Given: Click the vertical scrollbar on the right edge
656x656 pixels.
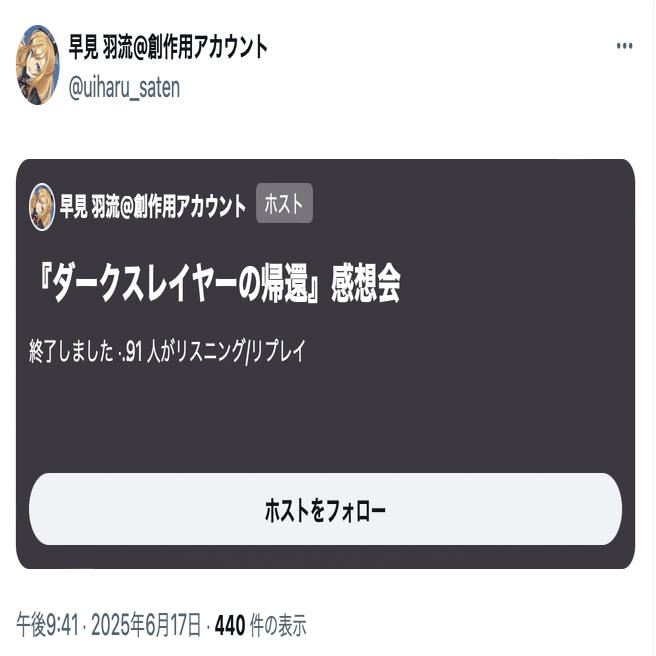Looking at the screenshot, I should point(653,328).
